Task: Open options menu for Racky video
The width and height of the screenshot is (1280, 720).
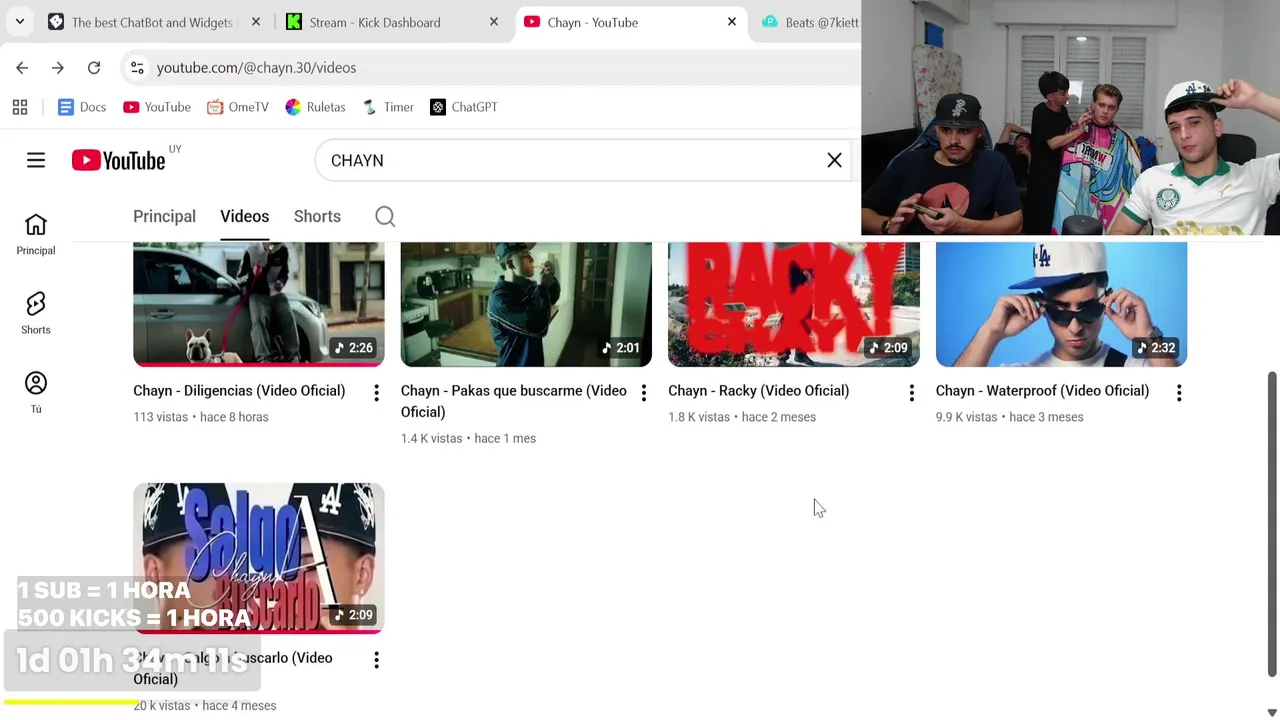Action: pos(911,393)
